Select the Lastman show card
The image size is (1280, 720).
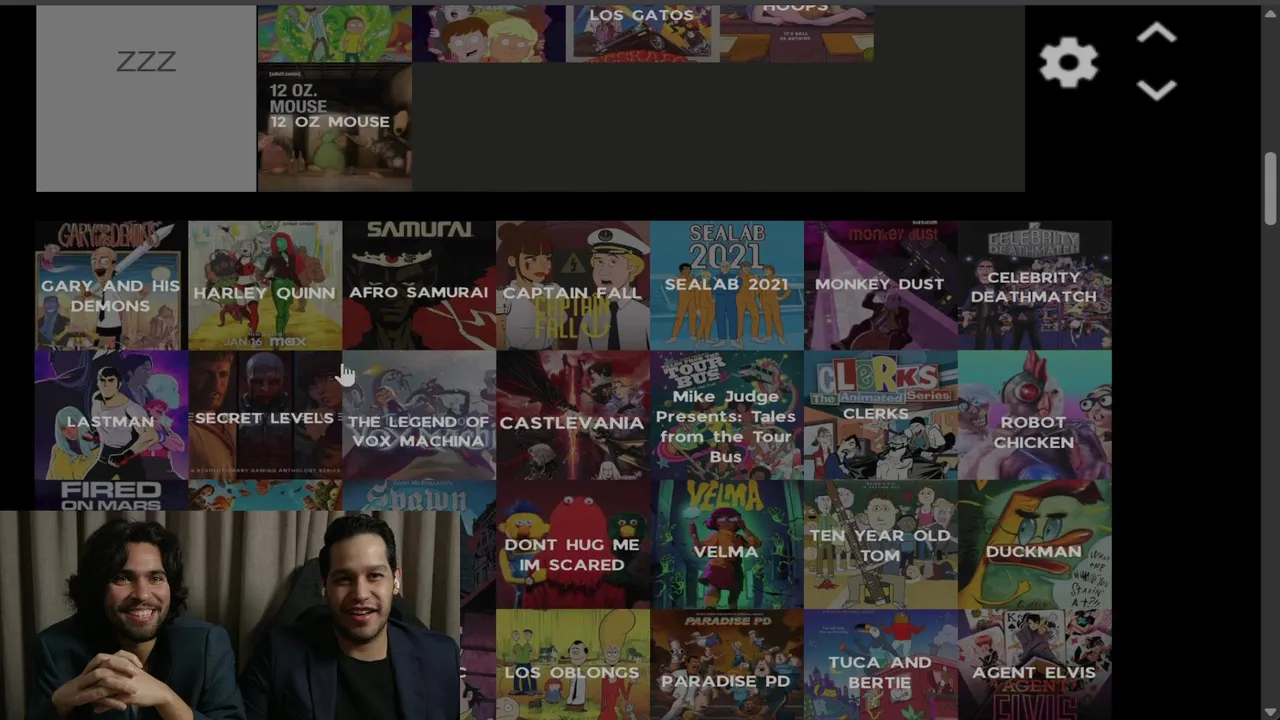pyautogui.click(x=111, y=415)
